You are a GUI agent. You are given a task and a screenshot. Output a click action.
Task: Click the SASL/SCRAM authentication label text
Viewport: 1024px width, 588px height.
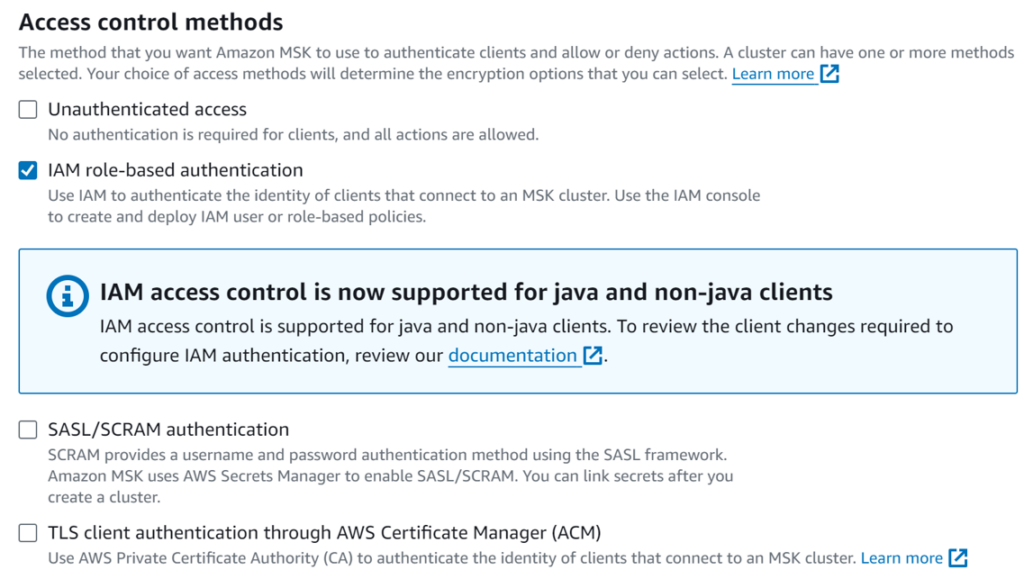coord(168,429)
